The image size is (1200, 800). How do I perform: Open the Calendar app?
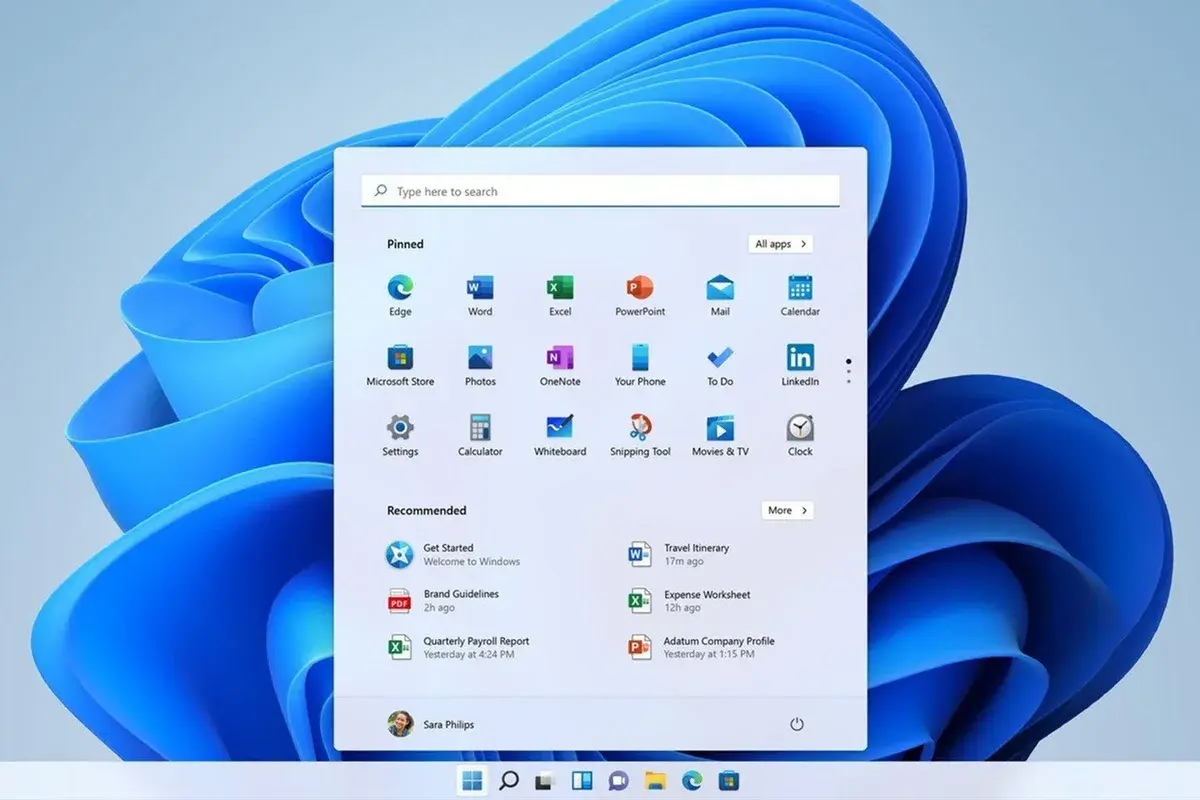800,296
